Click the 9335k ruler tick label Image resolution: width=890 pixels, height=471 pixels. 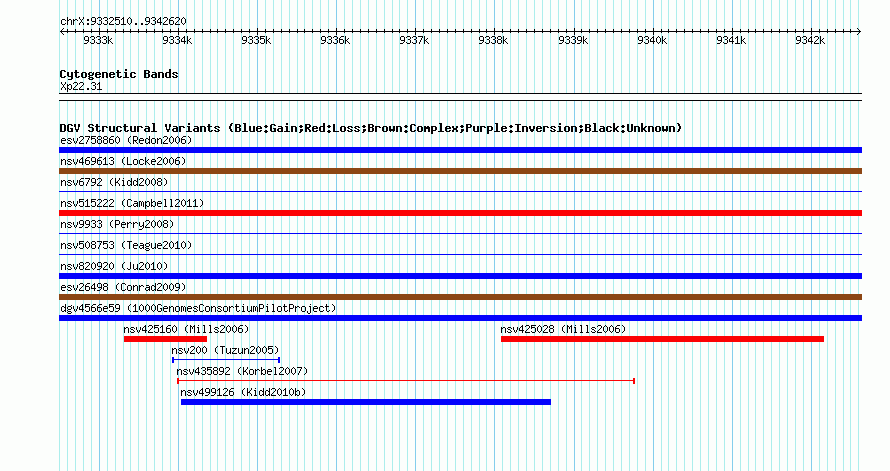[256, 40]
